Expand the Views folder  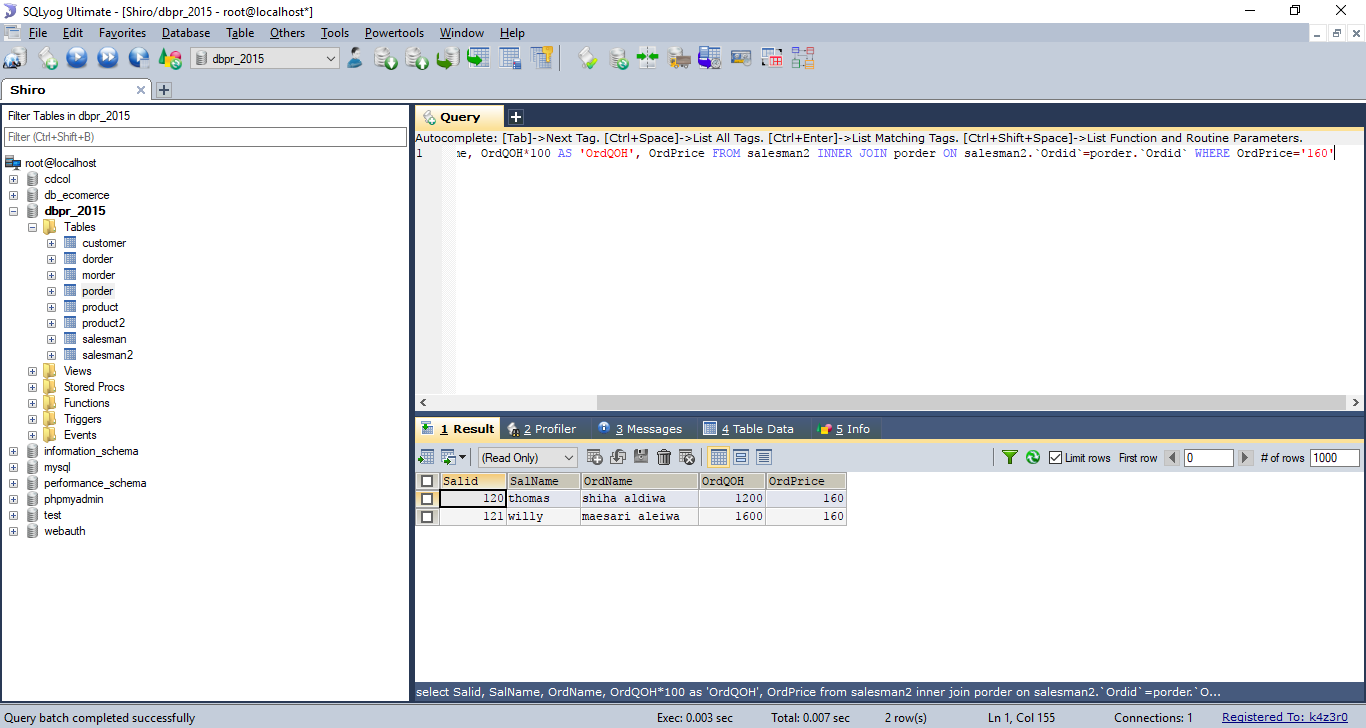click(x=32, y=371)
